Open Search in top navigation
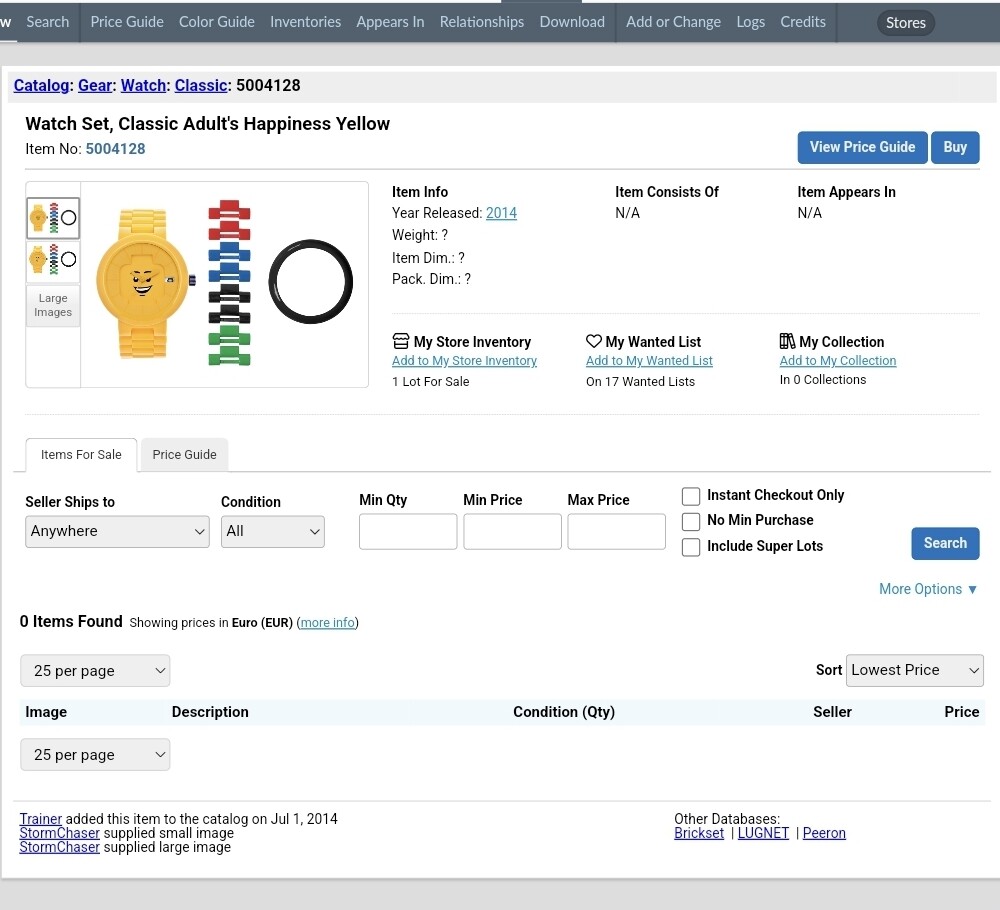The height and width of the screenshot is (910, 1000). [48, 22]
